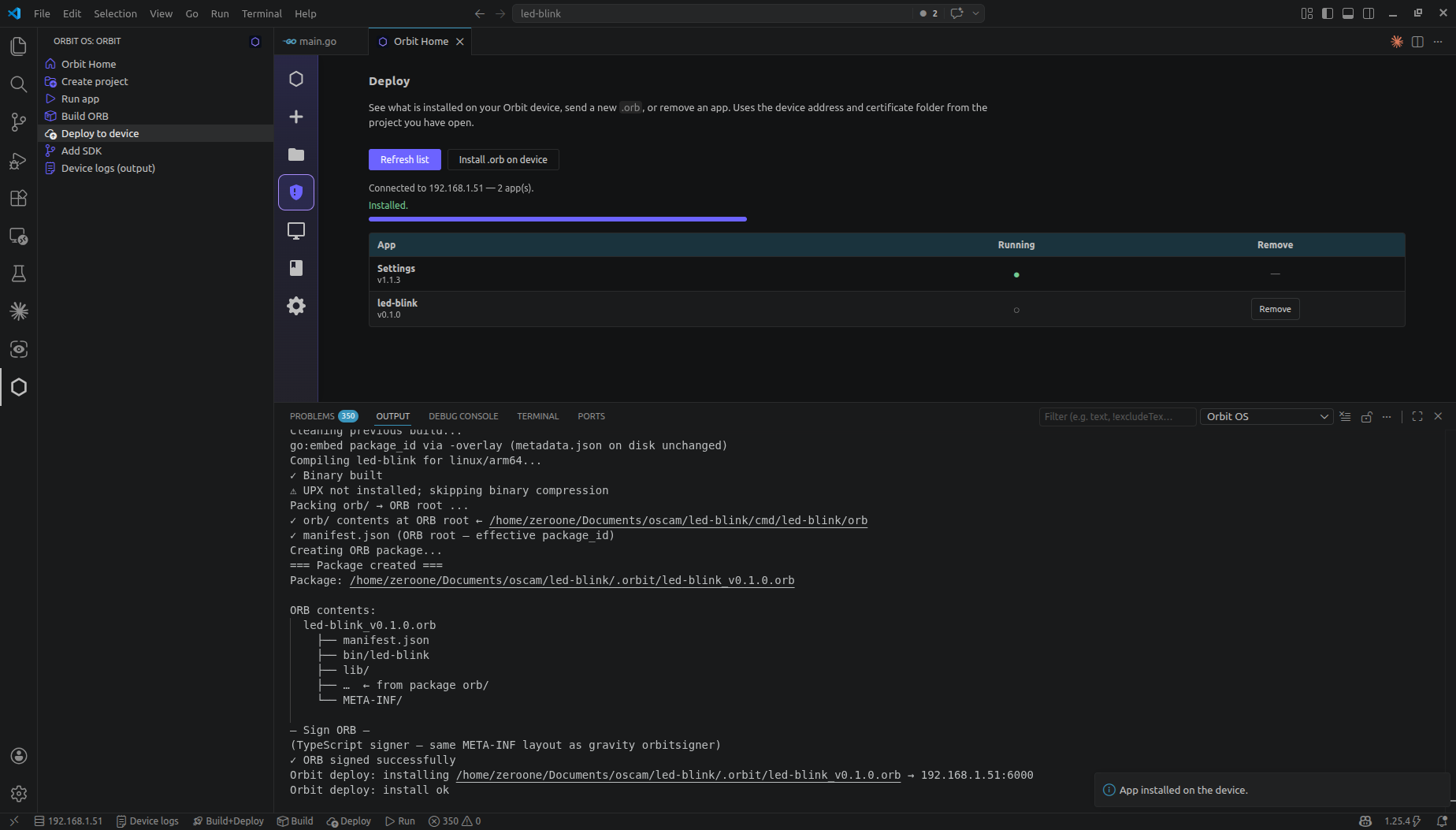This screenshot has height=830, width=1456.
Task: Open notifications bell in status bar
Action: click(1442, 821)
